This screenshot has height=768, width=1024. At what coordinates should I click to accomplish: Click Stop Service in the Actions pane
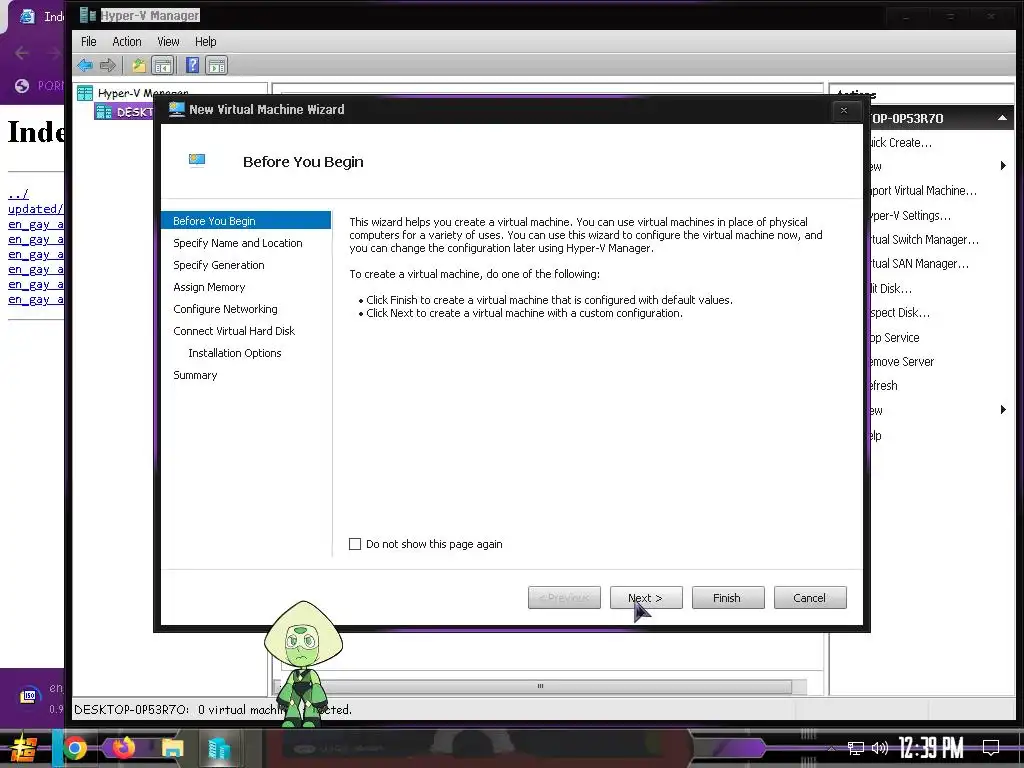[x=895, y=338]
